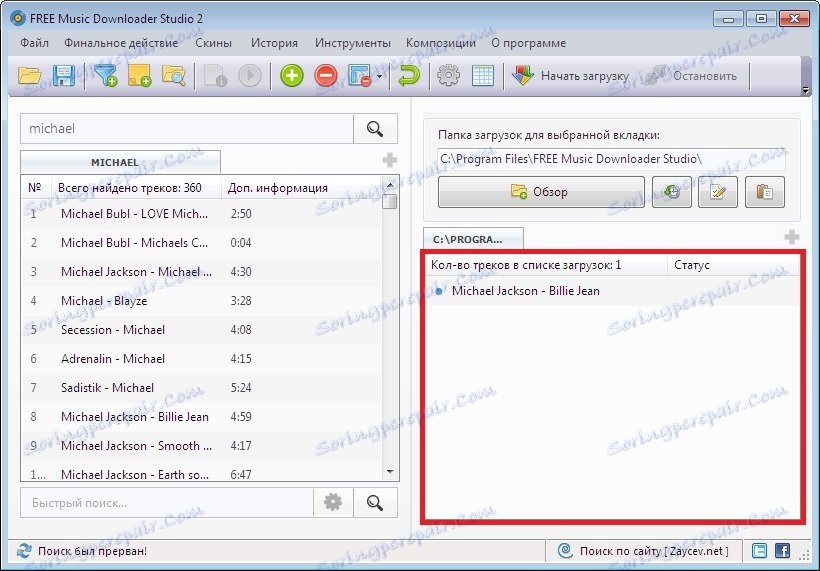Expand the toolbar overflow arrow
This screenshot has height=571, width=820.
coord(805,91)
